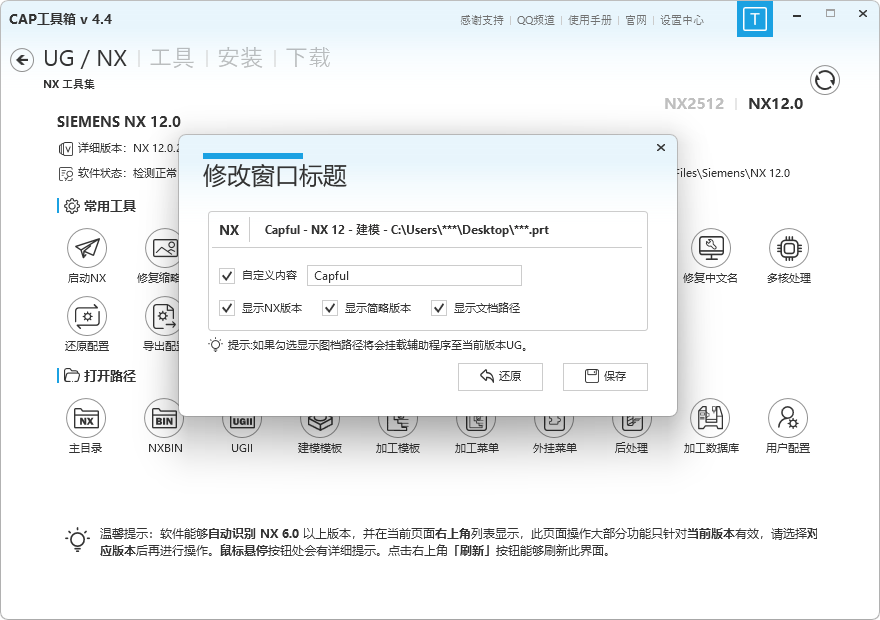
Task: Click inside the Capful text input field
Action: [x=413, y=275]
